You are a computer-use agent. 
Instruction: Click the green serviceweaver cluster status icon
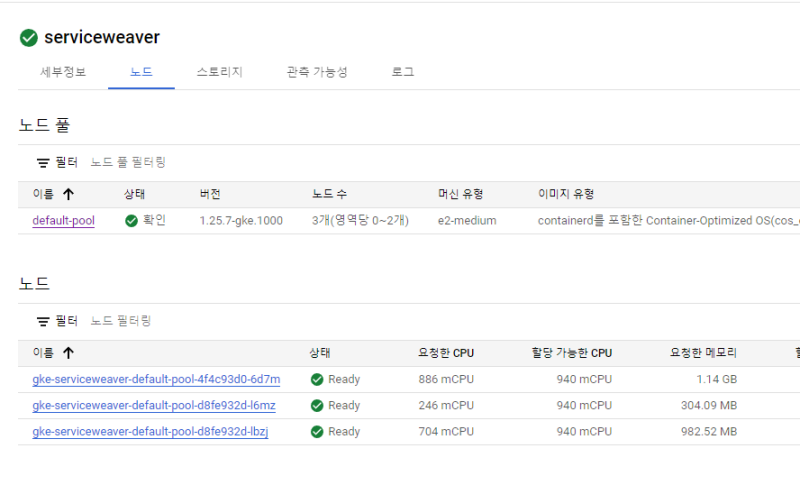29,38
